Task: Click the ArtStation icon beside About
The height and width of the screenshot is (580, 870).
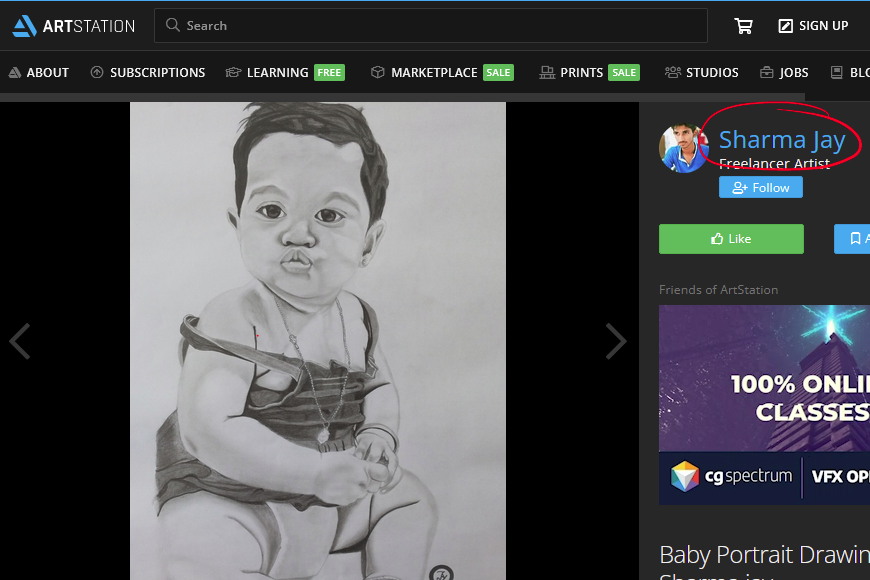Action: click(15, 73)
